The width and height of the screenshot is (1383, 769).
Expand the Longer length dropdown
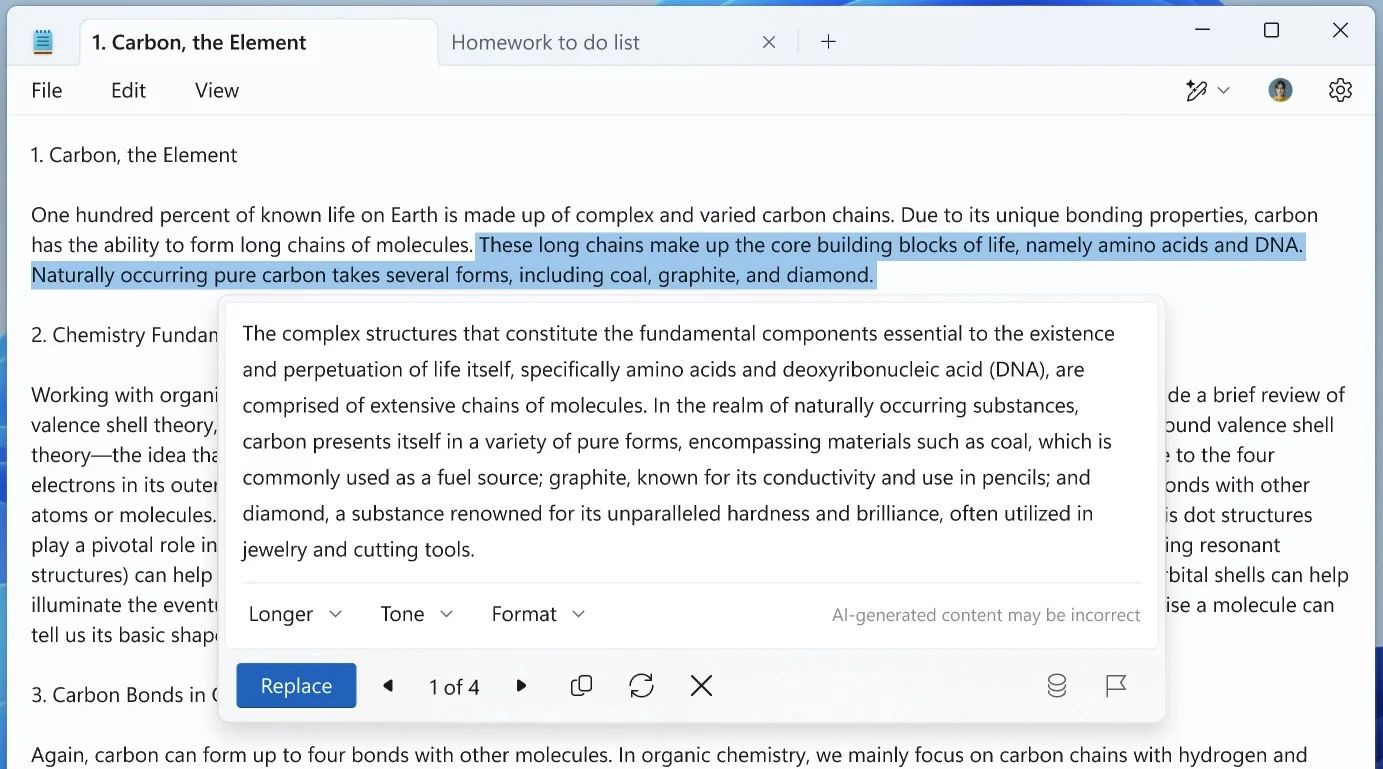295,614
